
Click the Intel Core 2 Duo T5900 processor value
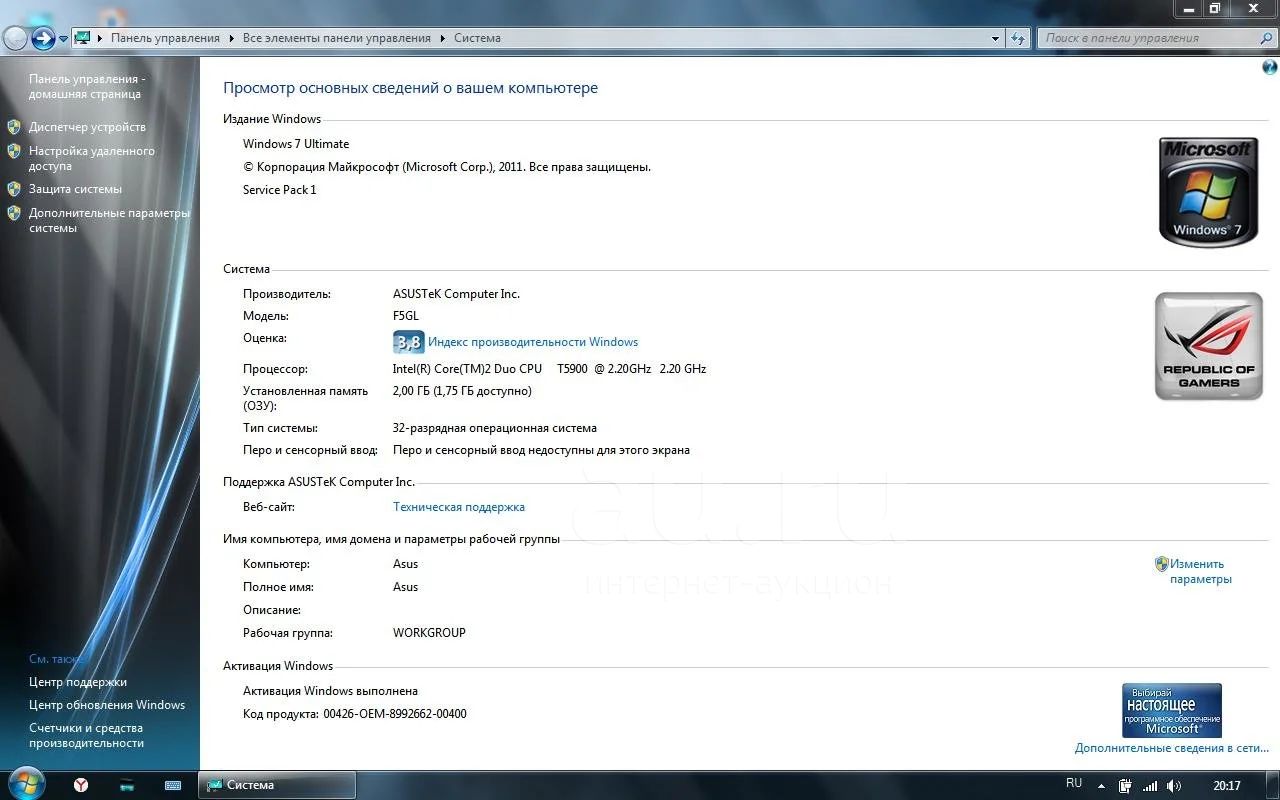(549, 369)
